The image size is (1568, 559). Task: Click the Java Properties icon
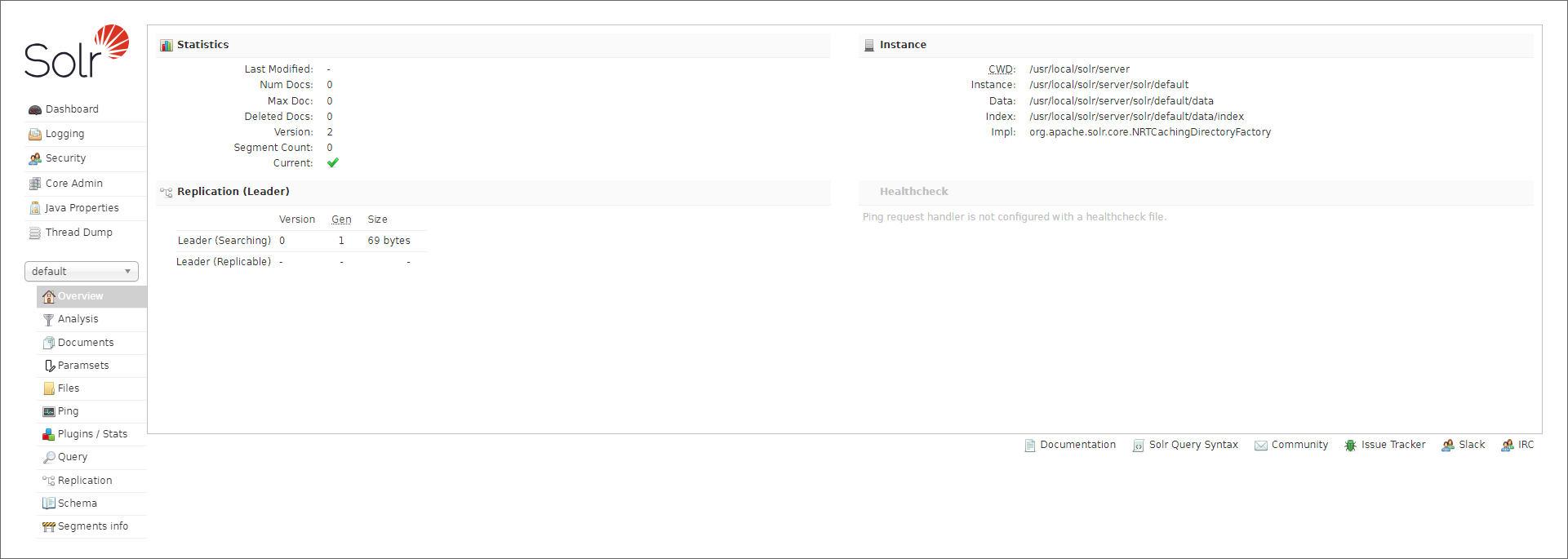pyautogui.click(x=35, y=208)
